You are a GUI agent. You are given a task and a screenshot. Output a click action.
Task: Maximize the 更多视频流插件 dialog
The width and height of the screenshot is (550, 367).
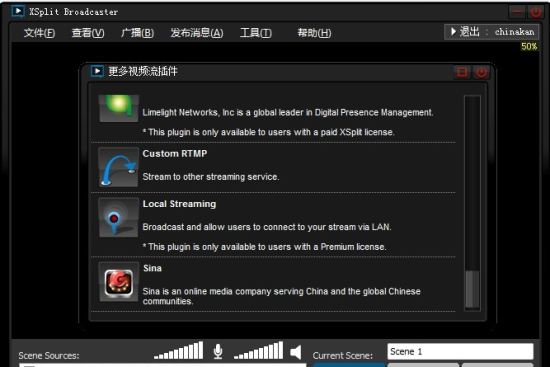click(x=462, y=72)
